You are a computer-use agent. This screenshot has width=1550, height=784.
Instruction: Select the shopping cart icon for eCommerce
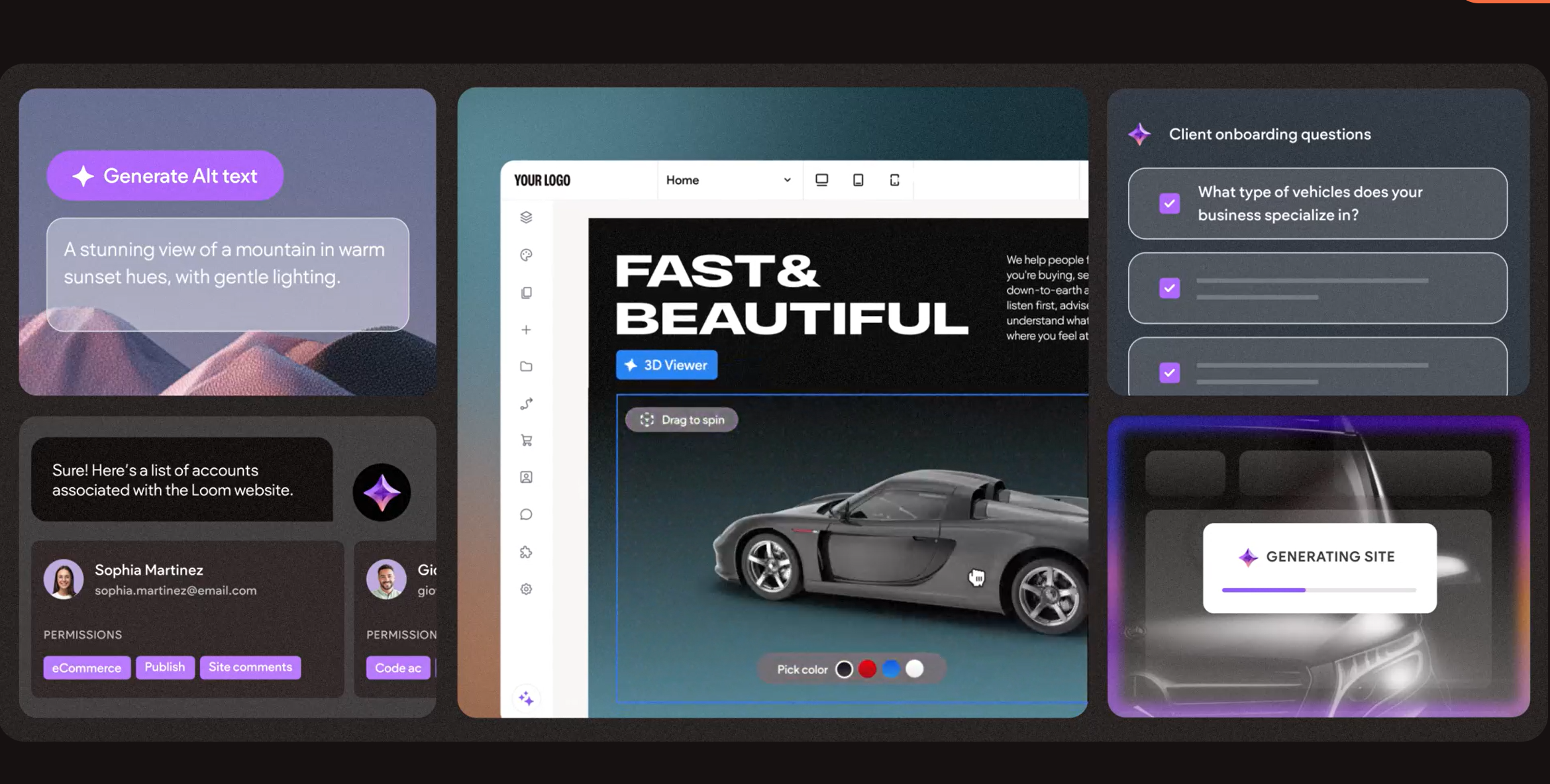coord(526,440)
